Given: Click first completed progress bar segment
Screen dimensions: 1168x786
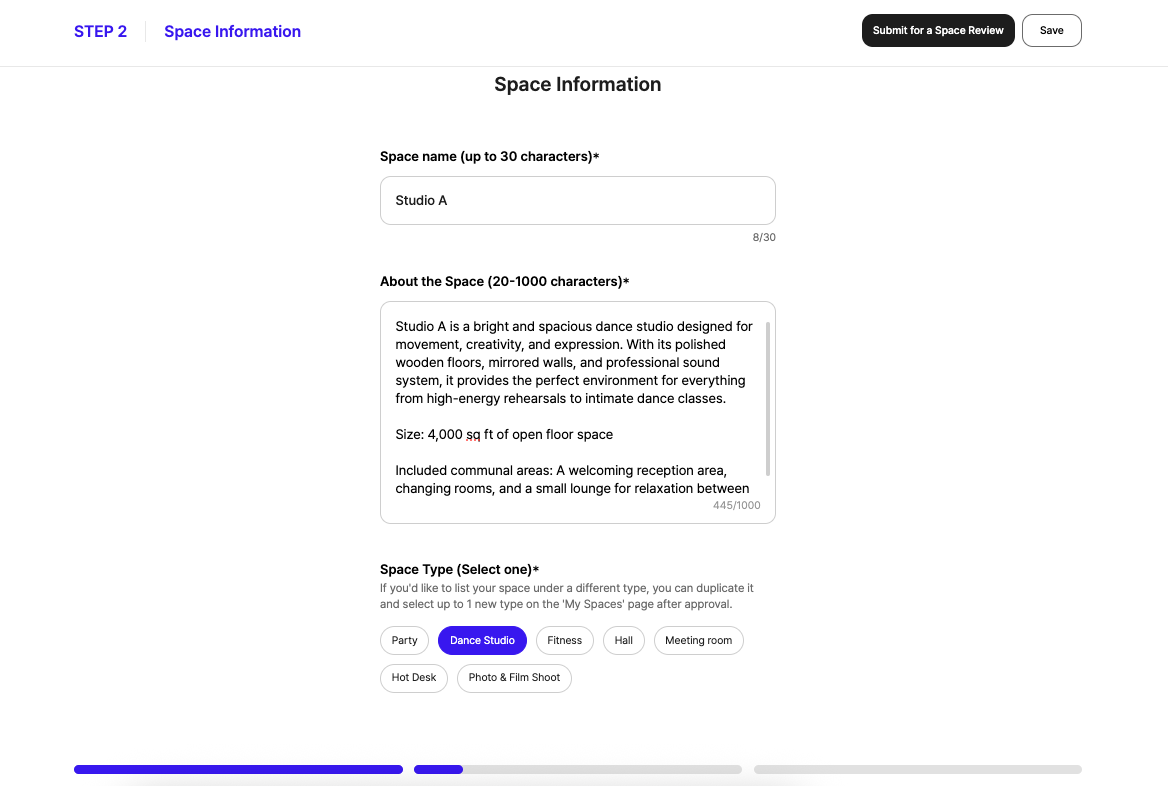Looking at the screenshot, I should point(238,769).
